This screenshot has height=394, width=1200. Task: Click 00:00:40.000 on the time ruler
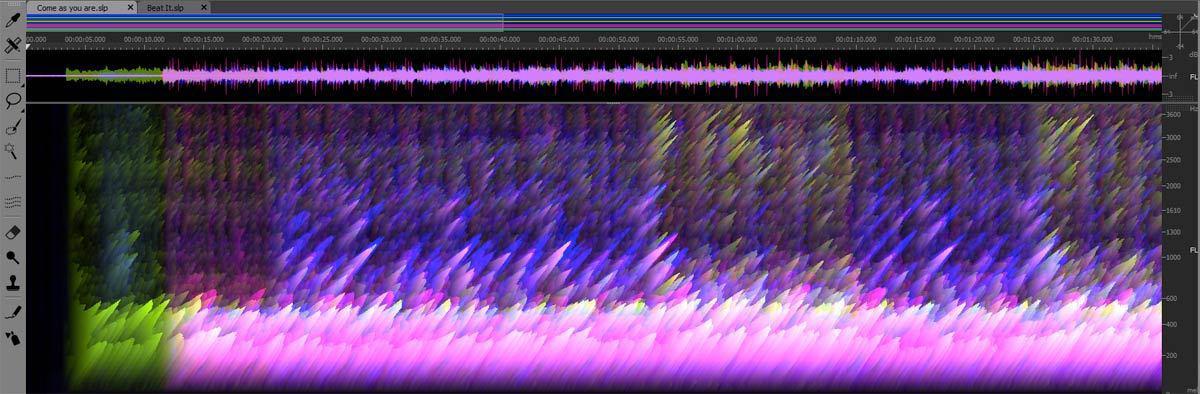[x=499, y=39]
